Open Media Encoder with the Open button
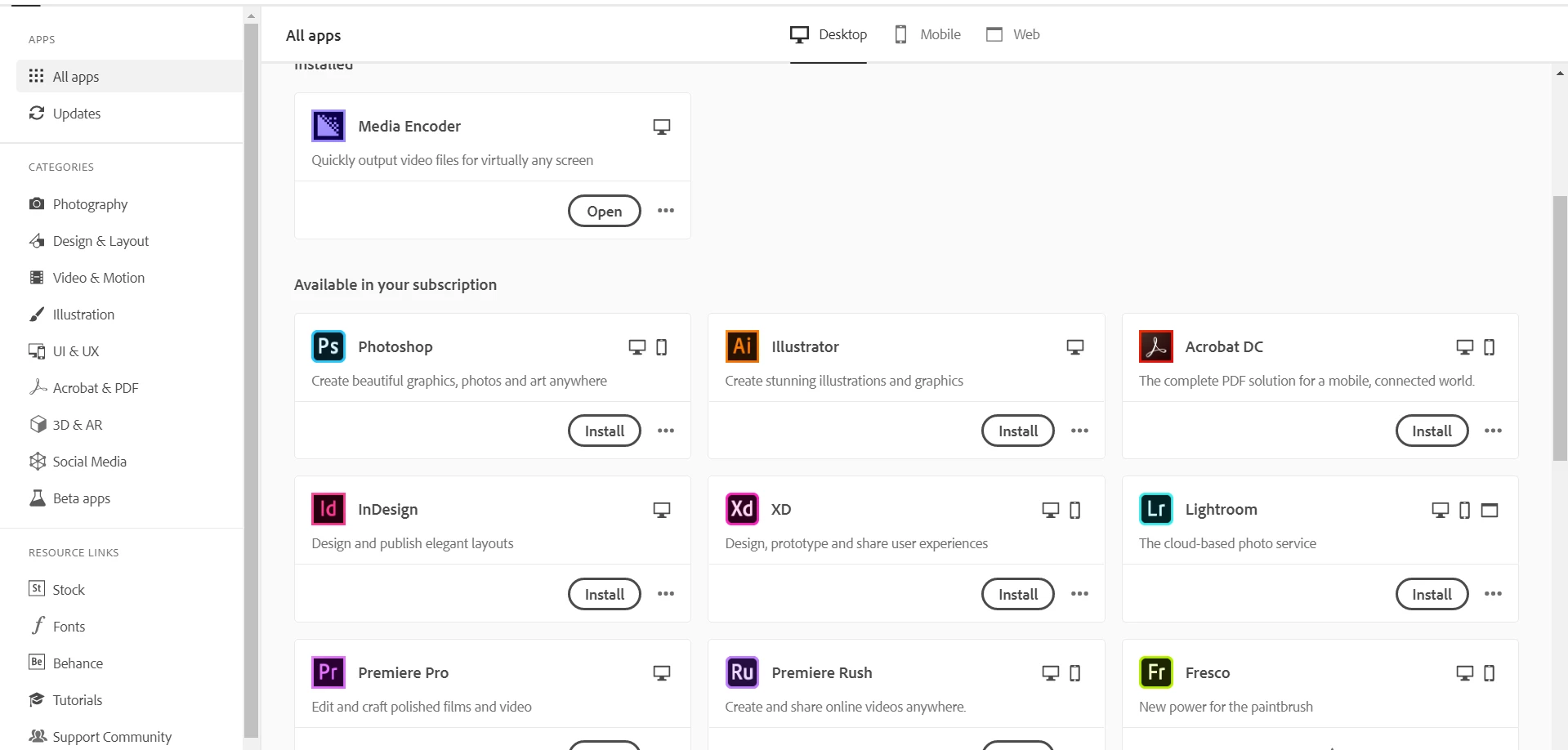This screenshot has width=1568, height=750. [x=605, y=211]
